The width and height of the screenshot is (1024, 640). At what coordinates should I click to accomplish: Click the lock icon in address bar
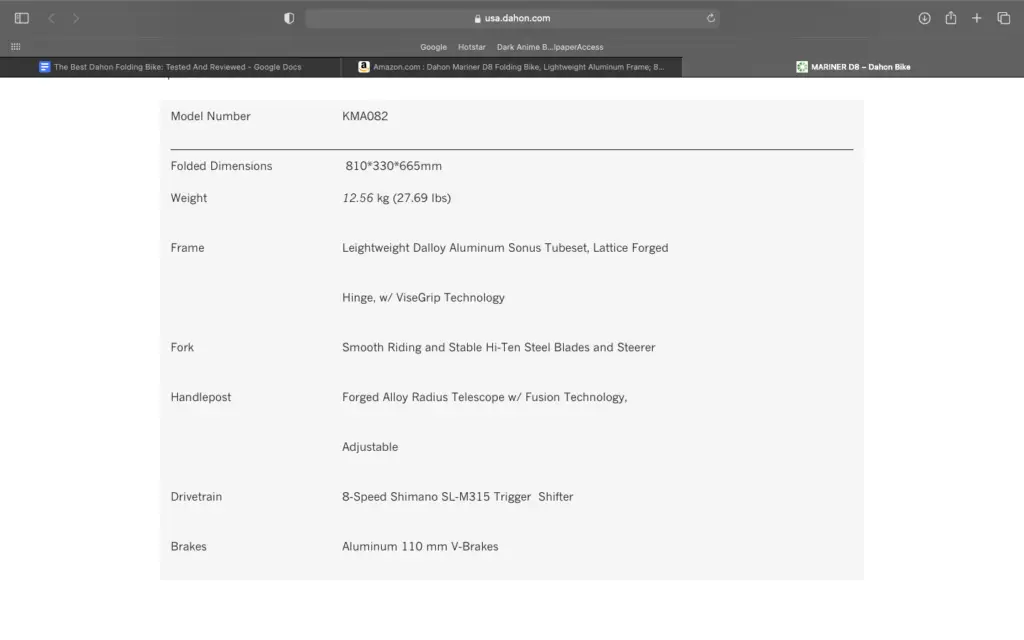[477, 18]
